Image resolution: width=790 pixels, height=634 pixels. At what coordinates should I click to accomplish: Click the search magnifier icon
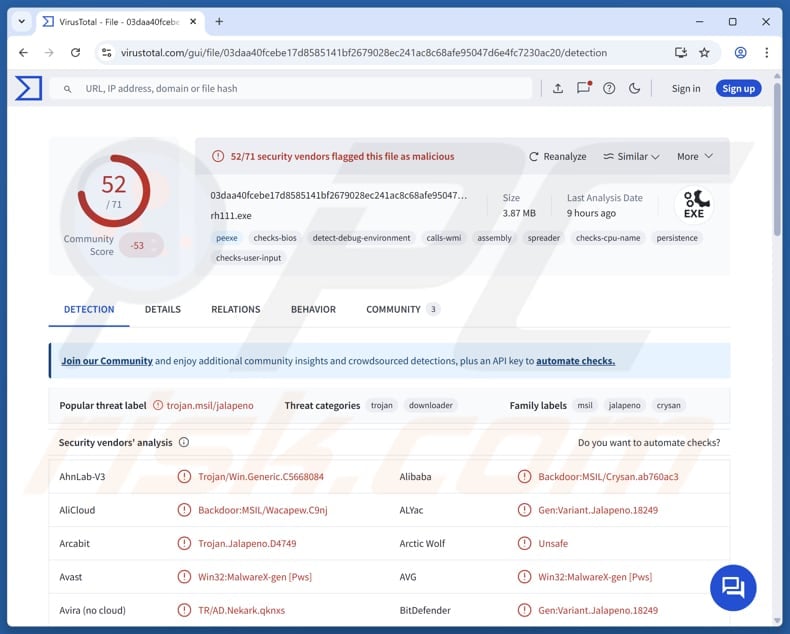point(67,89)
